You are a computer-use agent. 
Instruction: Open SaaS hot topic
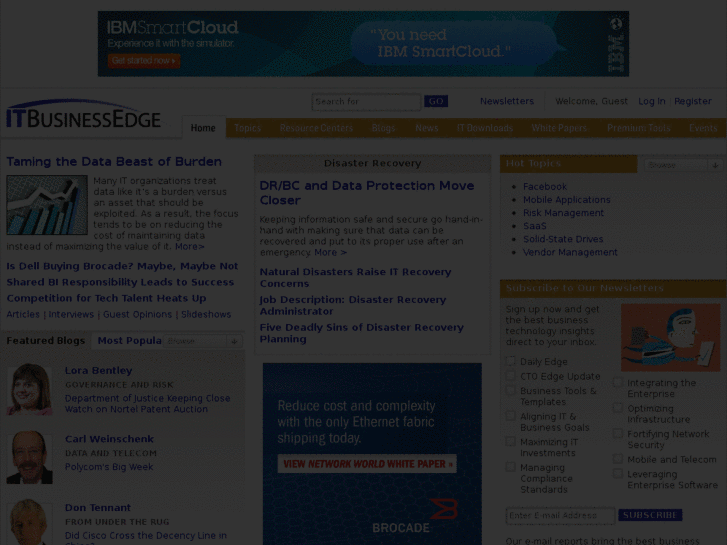(x=535, y=226)
